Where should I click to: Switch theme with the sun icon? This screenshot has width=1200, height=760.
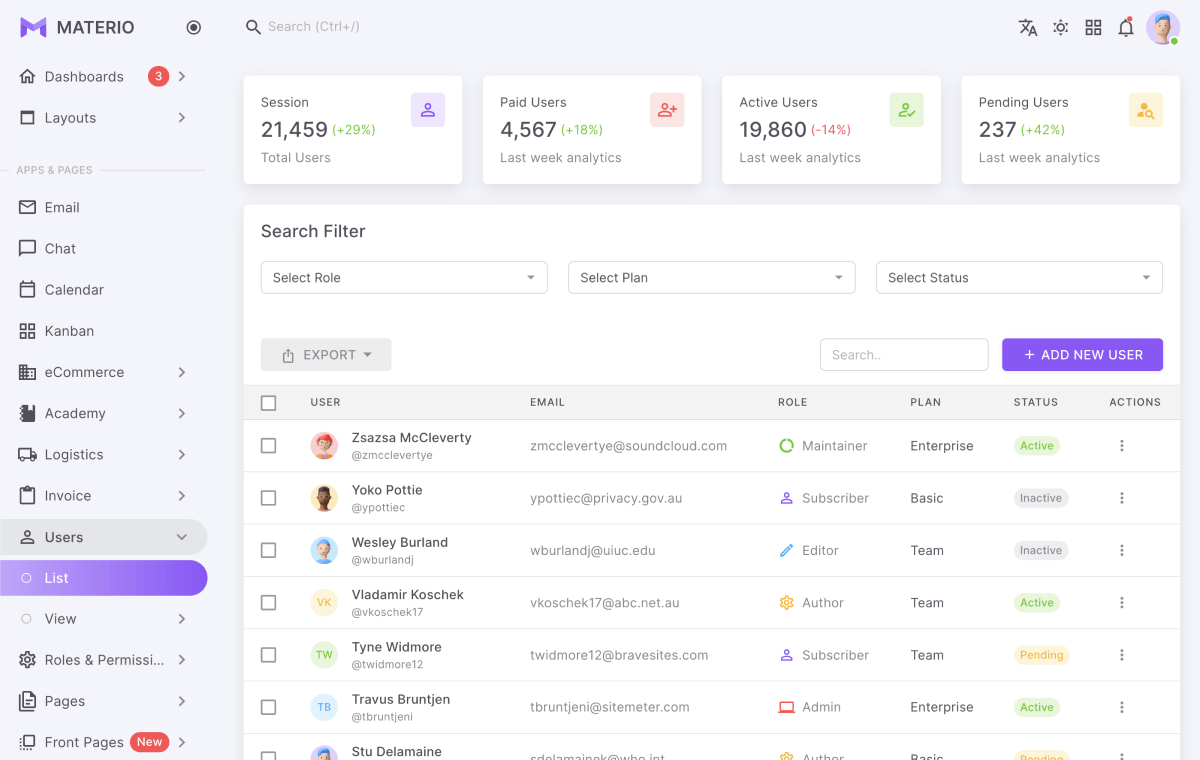click(x=1061, y=28)
